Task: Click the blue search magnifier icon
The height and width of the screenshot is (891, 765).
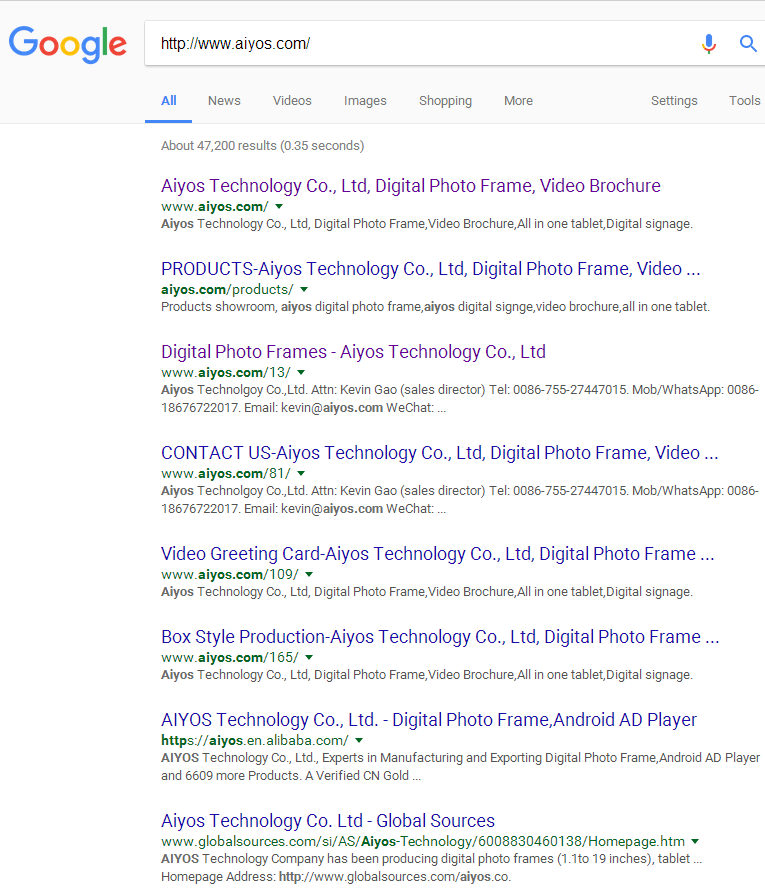Action: point(748,43)
